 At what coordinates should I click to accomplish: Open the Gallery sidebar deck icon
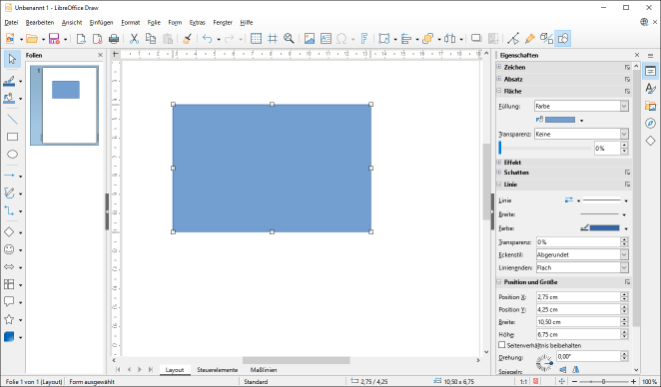coord(650,106)
